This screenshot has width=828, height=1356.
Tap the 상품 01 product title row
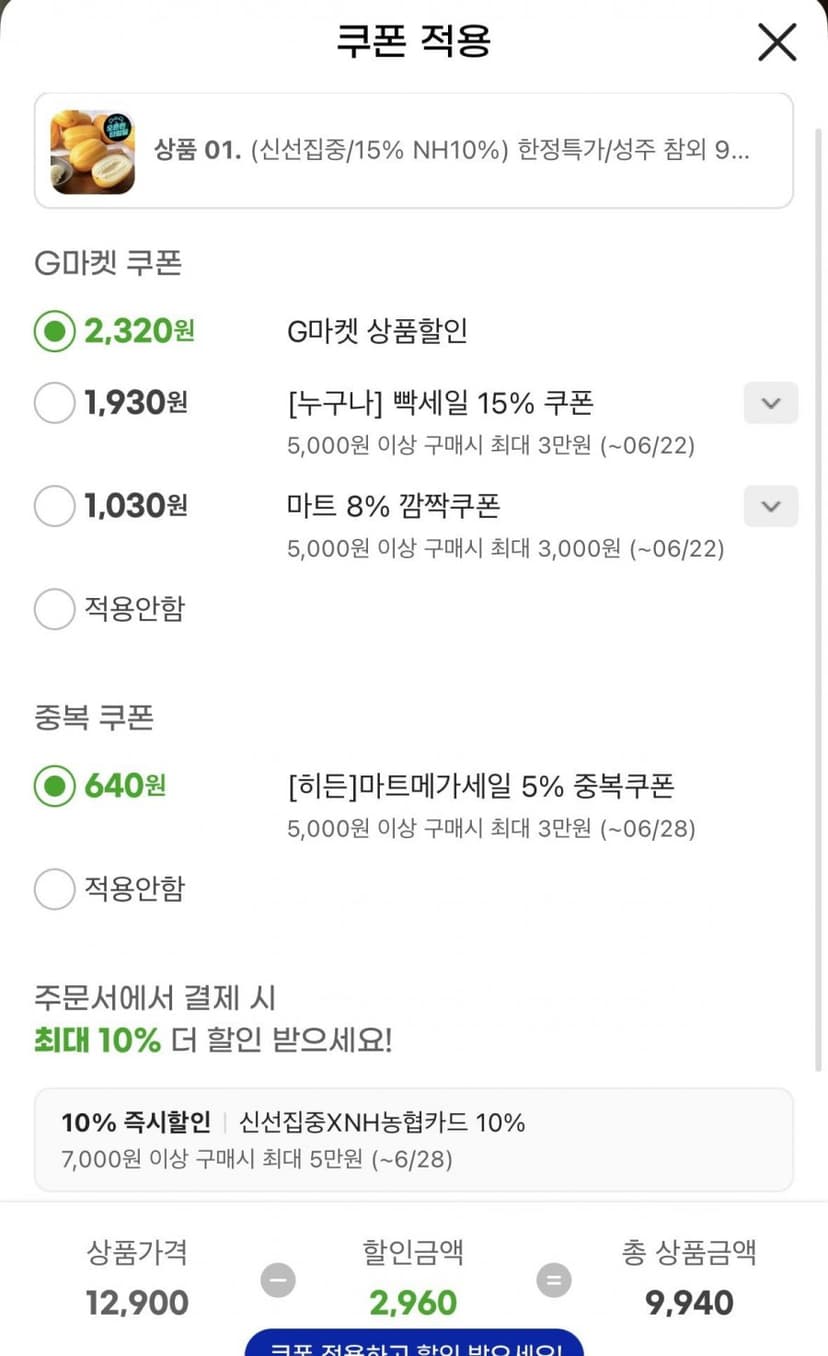(414, 151)
